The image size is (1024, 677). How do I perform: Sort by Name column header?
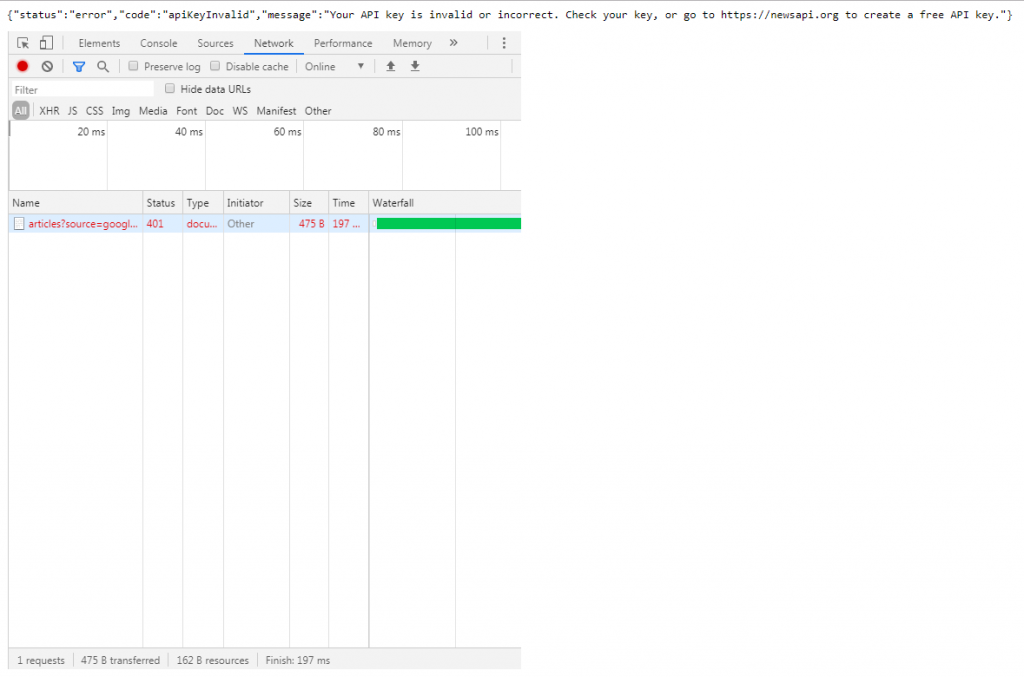tap(76, 203)
